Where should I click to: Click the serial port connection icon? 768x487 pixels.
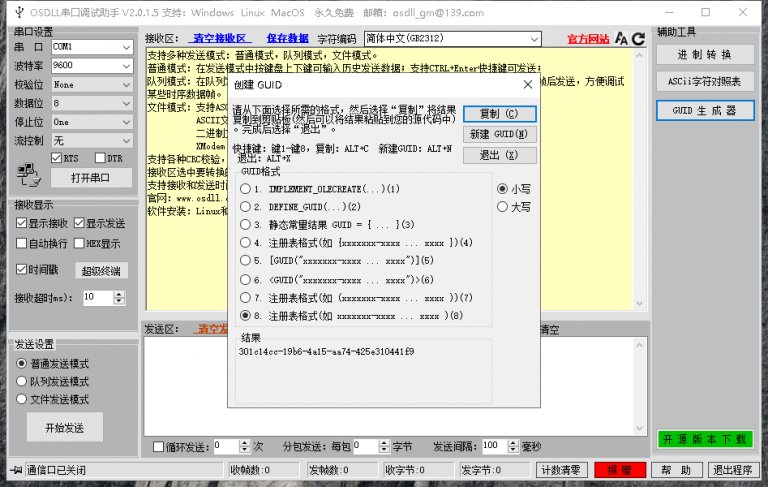[x=28, y=175]
